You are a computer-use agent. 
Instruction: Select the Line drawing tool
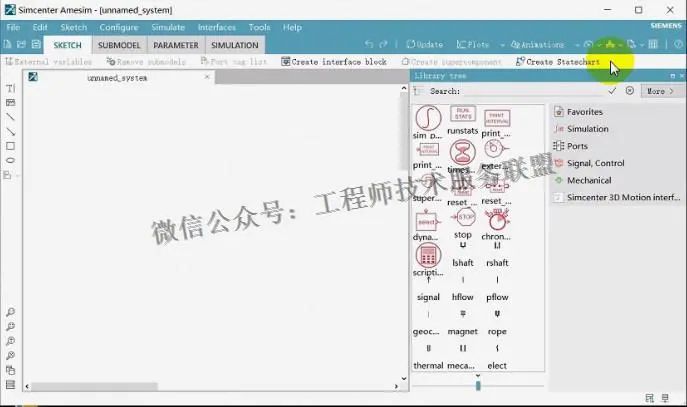[11, 117]
